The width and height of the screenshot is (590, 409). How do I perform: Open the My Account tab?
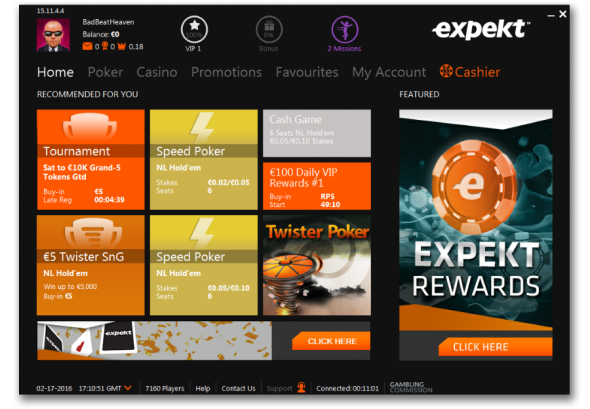(389, 72)
